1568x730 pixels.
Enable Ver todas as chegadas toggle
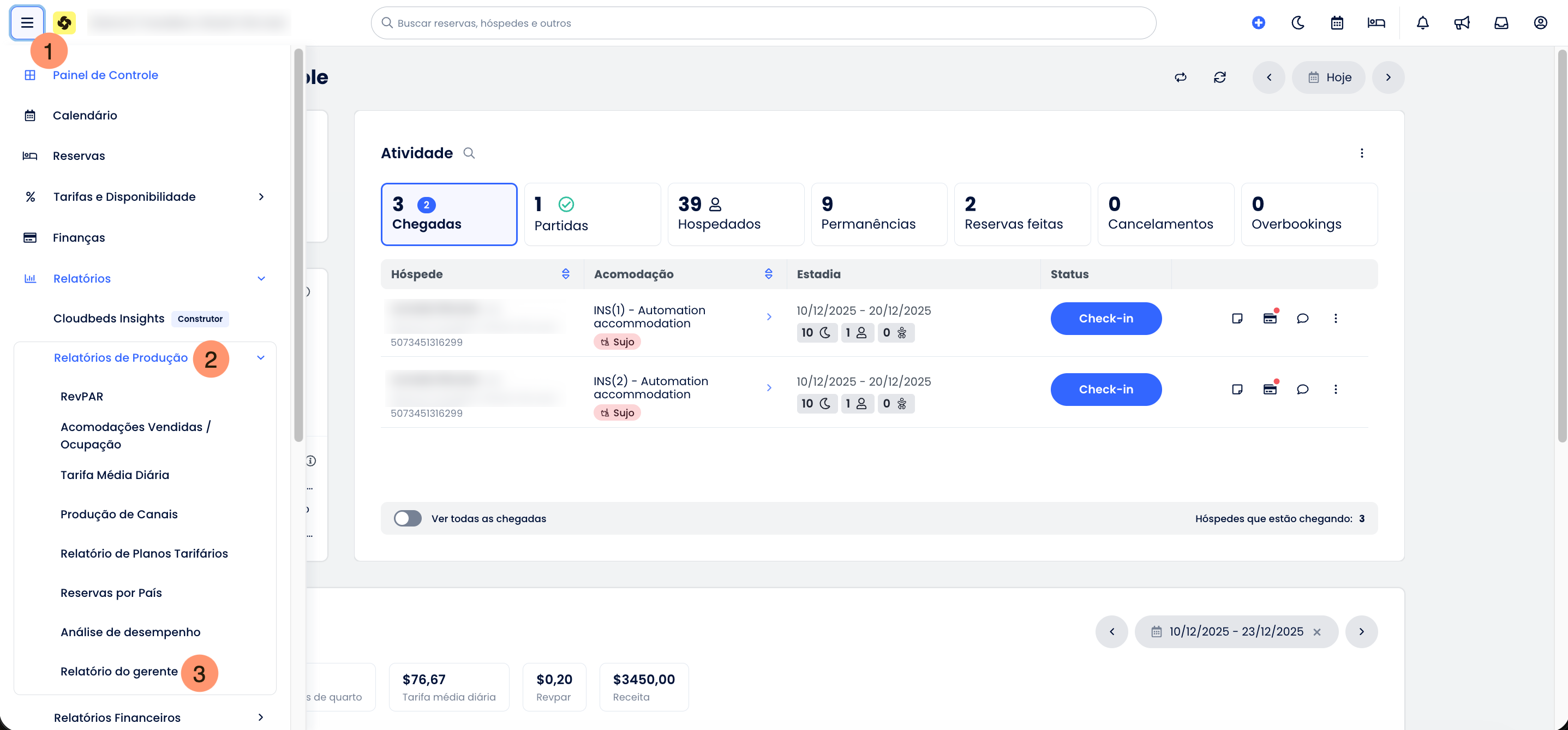407,518
